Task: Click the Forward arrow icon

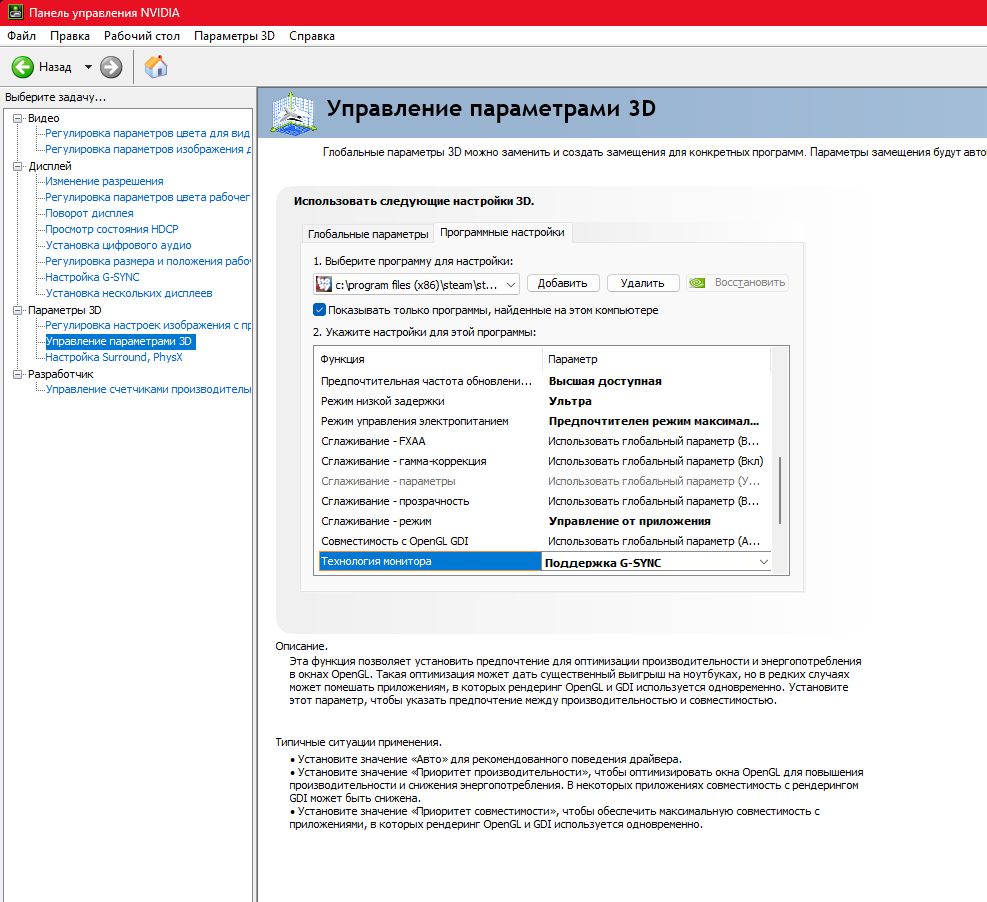Action: pyautogui.click(x=111, y=67)
